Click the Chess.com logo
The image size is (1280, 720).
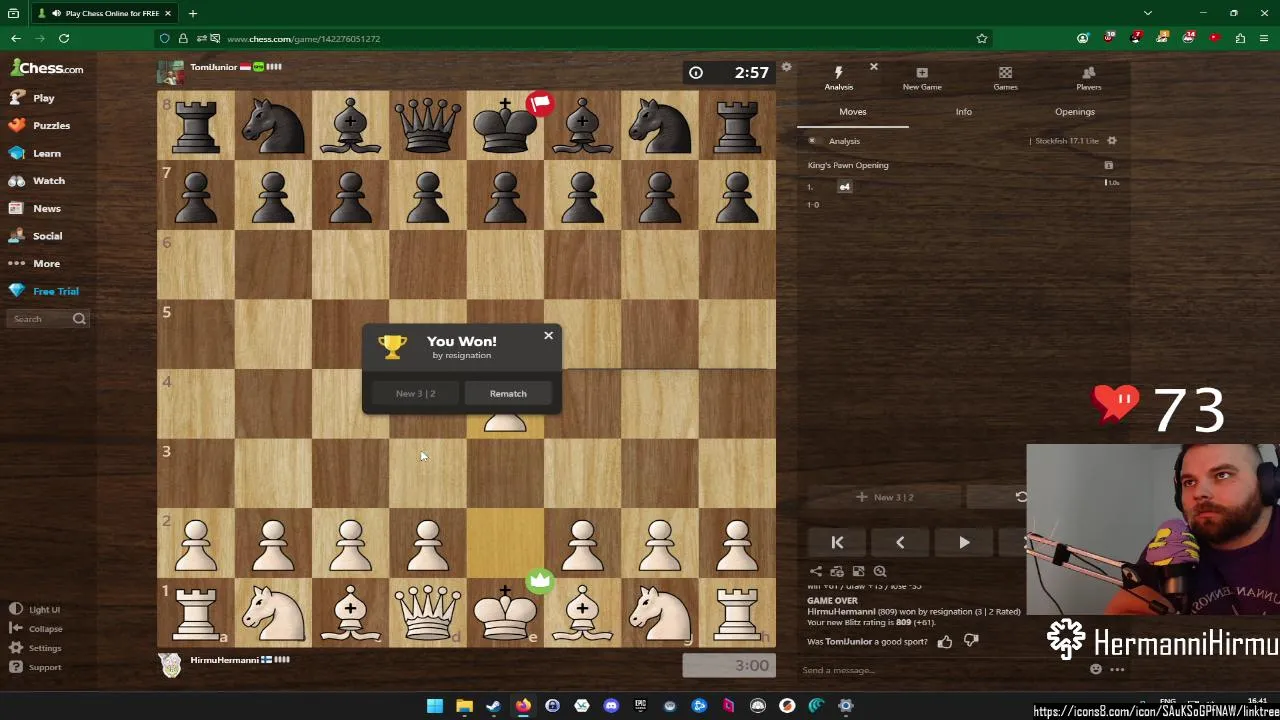[x=47, y=69]
